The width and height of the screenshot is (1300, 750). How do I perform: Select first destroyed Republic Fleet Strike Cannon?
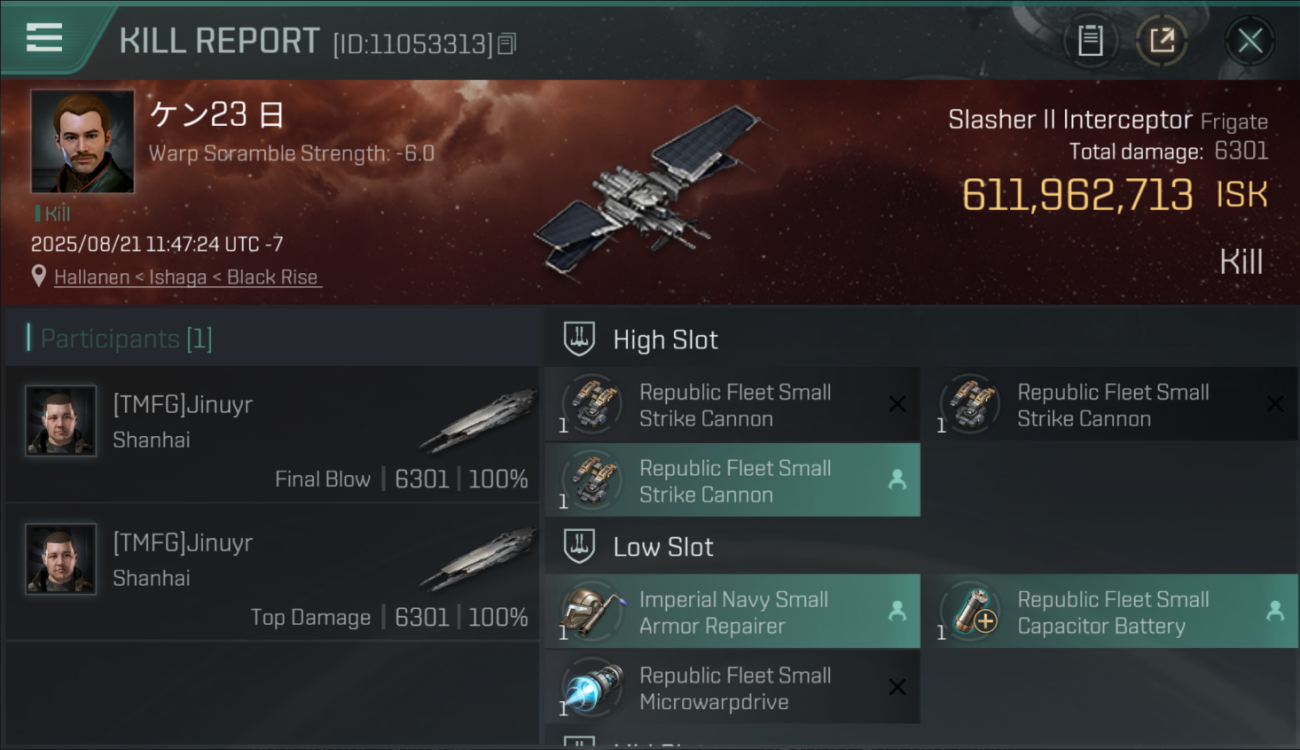(x=732, y=404)
